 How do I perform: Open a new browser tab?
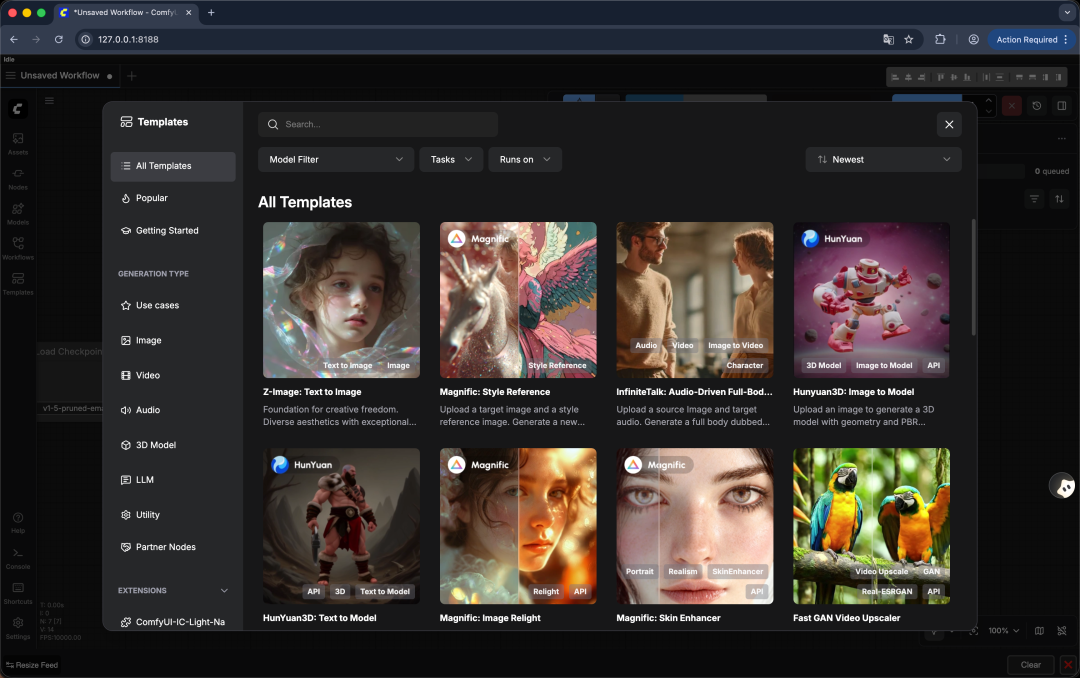[211, 12]
